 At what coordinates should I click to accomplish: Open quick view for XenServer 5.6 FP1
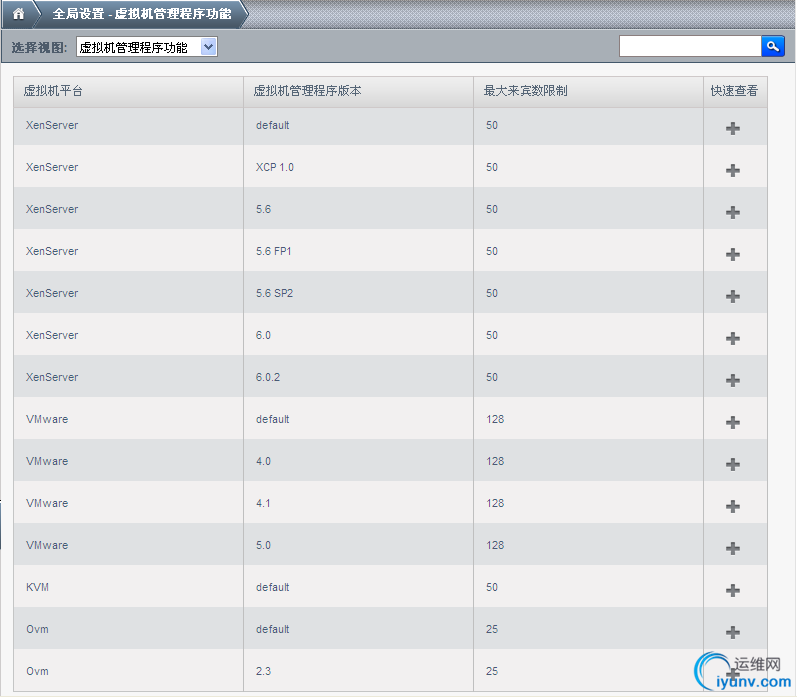(x=732, y=254)
